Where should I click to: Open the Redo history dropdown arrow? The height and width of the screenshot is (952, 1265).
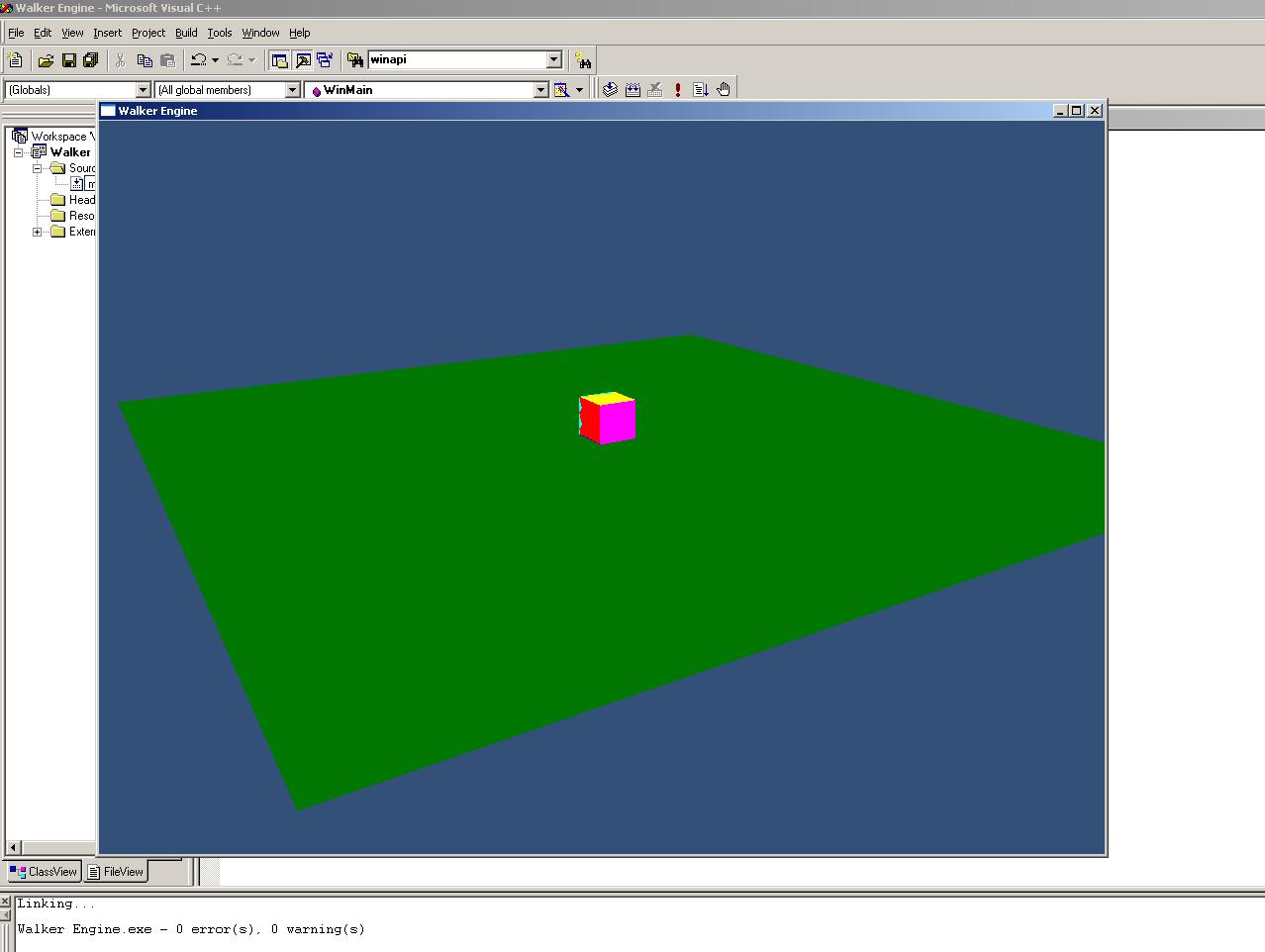point(251,60)
